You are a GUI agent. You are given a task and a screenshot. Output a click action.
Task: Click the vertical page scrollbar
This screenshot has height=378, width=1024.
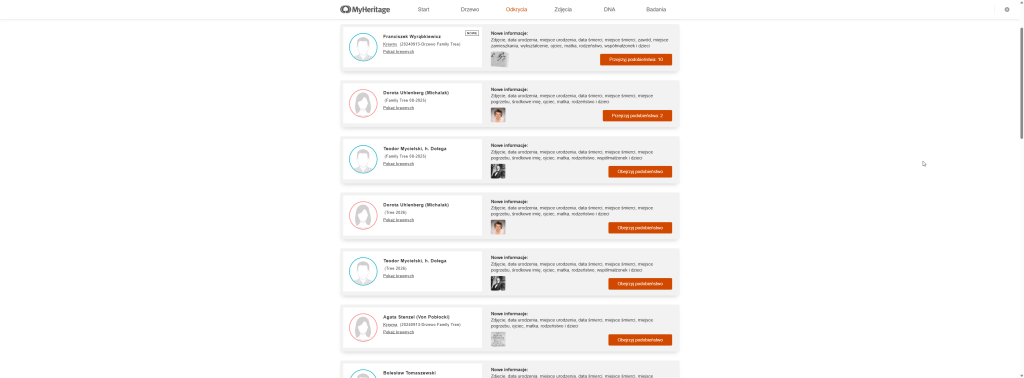point(1021,83)
